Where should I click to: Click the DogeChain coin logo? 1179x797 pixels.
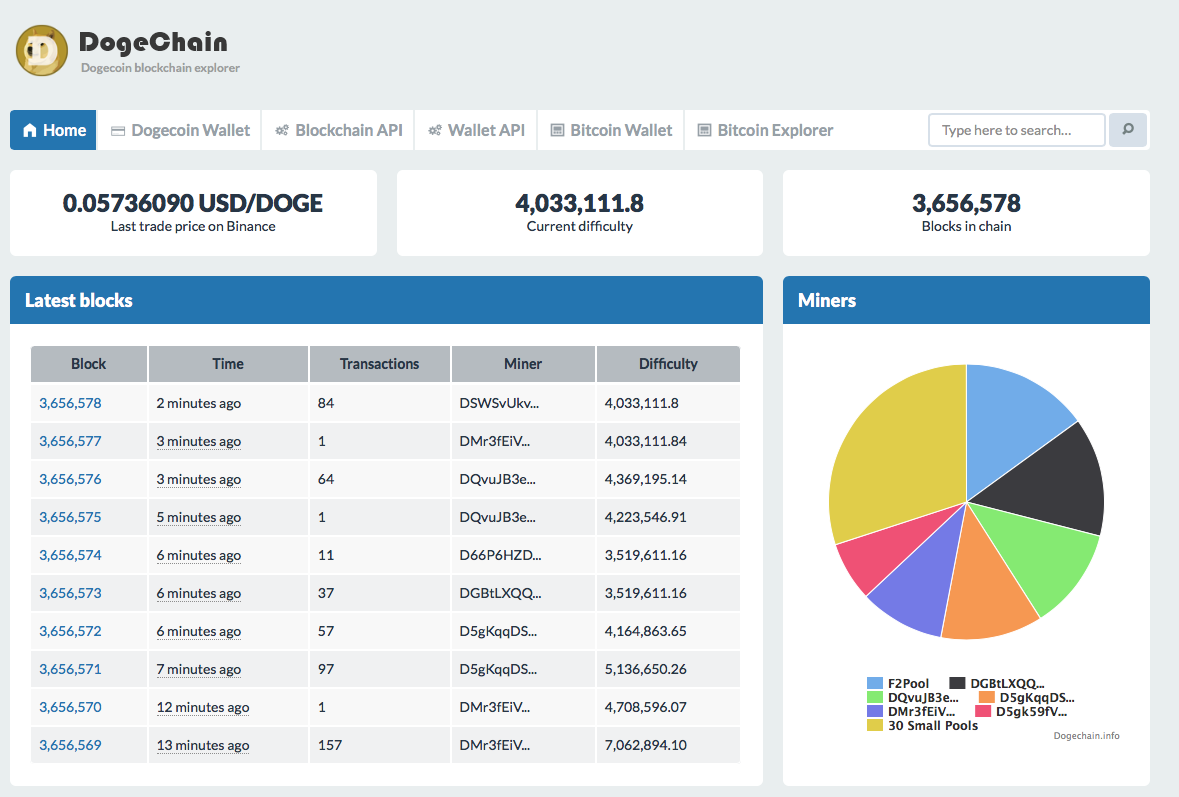[x=42, y=50]
